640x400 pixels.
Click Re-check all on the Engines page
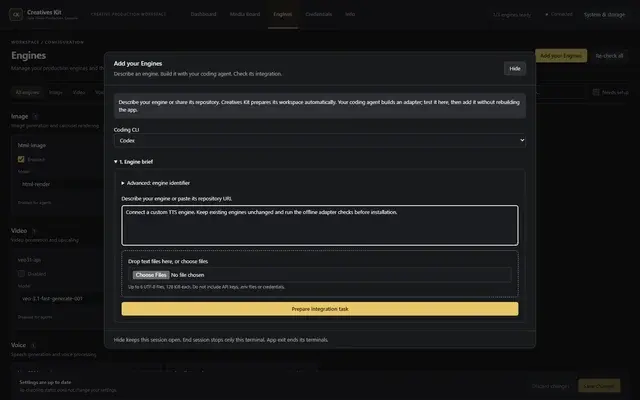tap(609, 56)
